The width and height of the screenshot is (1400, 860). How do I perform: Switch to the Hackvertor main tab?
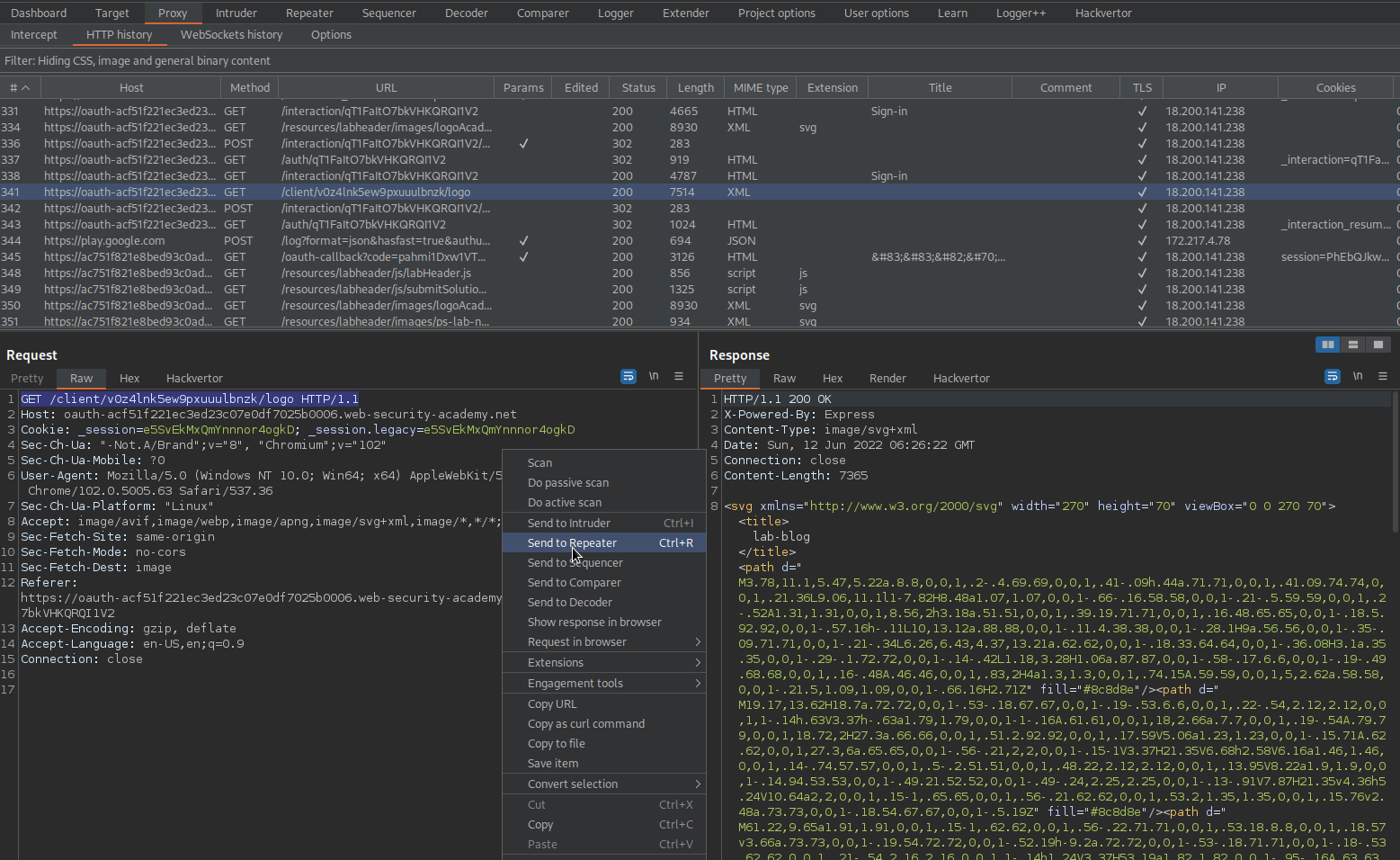[1103, 13]
